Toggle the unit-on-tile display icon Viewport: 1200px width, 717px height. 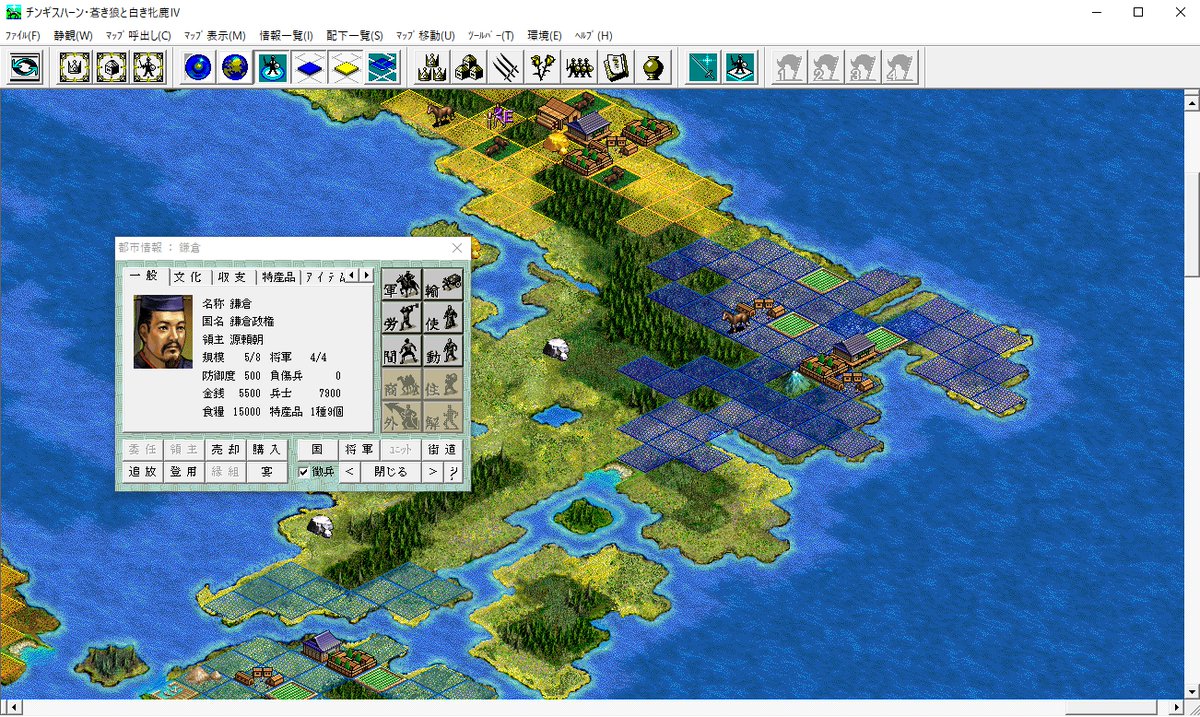pyautogui.click(x=271, y=67)
